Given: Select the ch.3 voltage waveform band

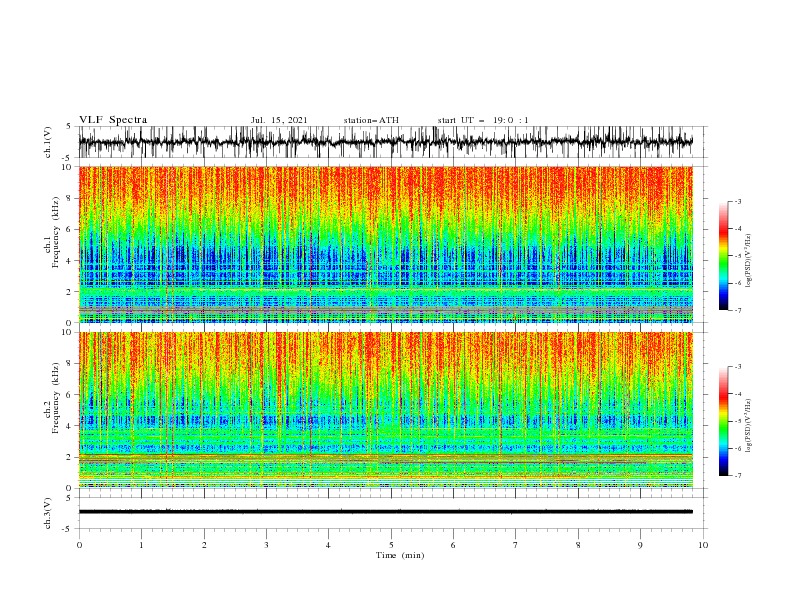Looking at the screenshot, I should coord(385,512).
